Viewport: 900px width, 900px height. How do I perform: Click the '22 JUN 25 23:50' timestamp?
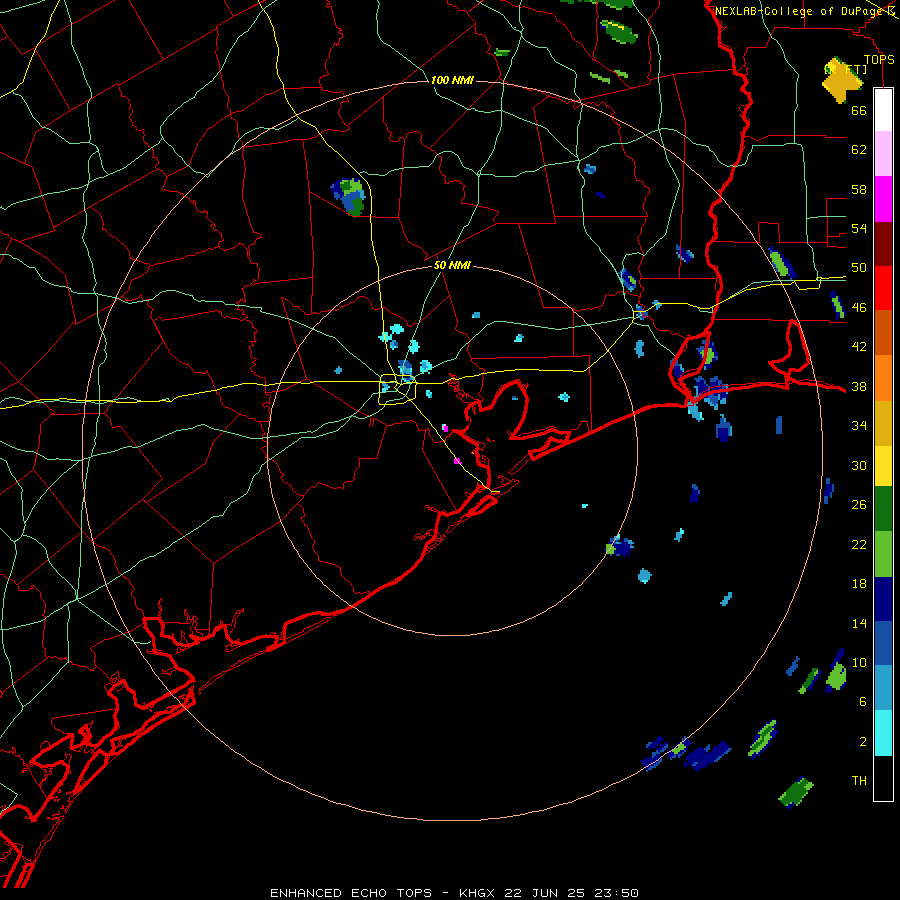tap(571, 893)
